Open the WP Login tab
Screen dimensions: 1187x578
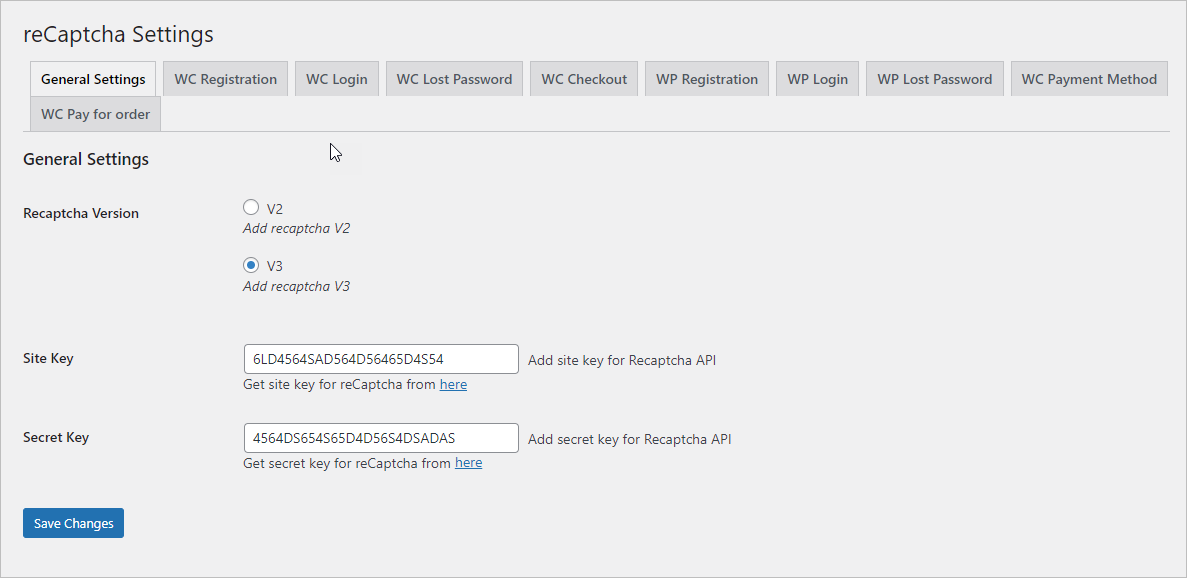[x=817, y=78]
